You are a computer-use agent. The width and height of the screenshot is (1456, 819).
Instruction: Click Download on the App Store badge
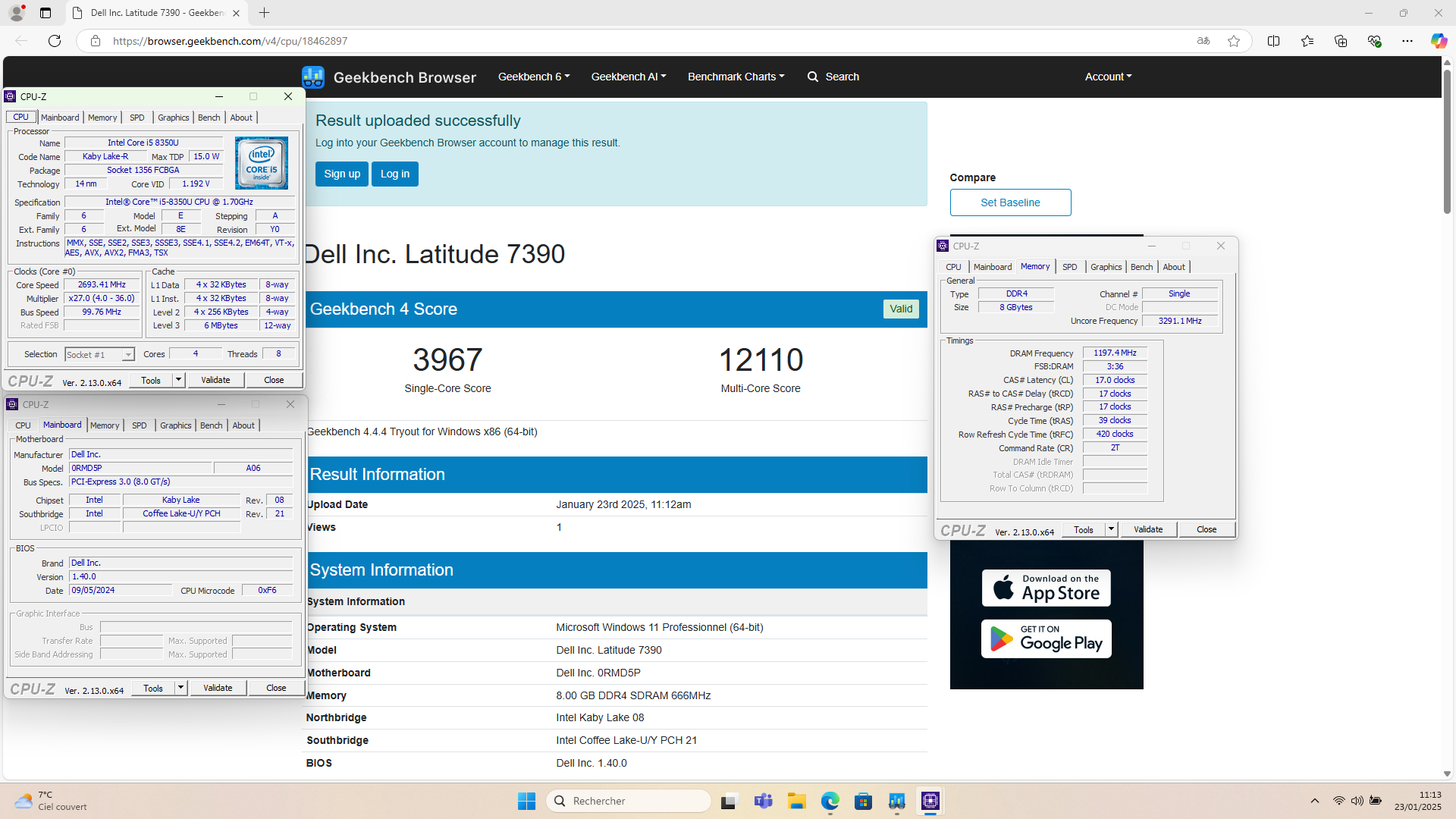(x=1046, y=588)
